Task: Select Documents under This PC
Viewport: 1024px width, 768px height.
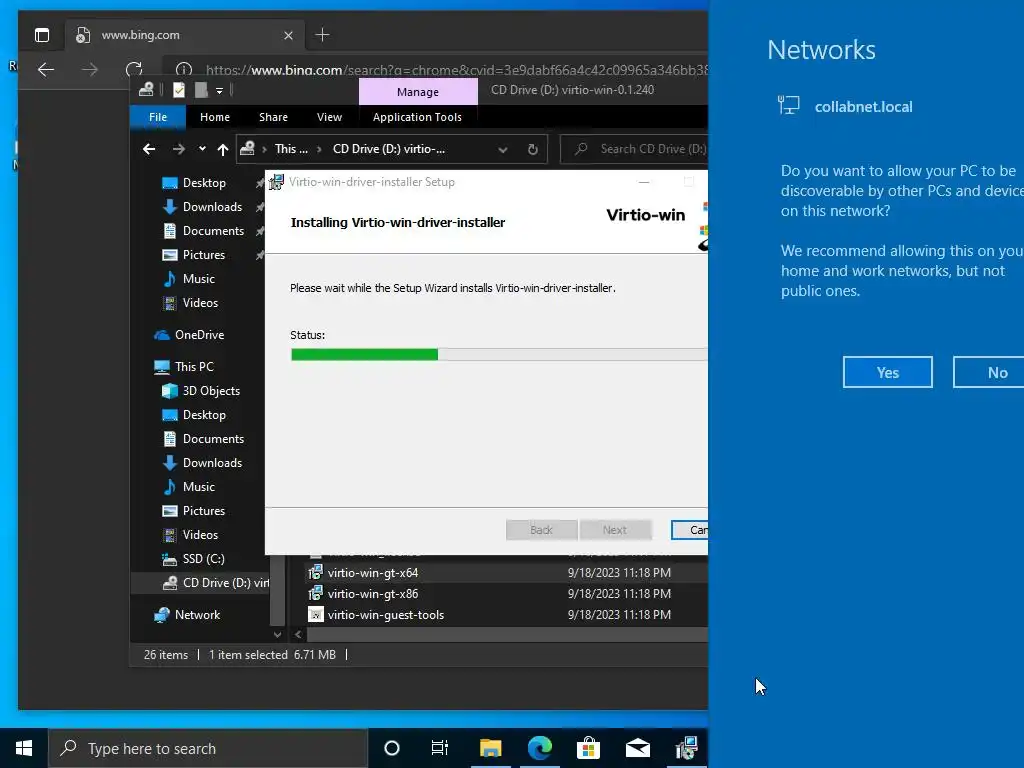Action: point(213,439)
